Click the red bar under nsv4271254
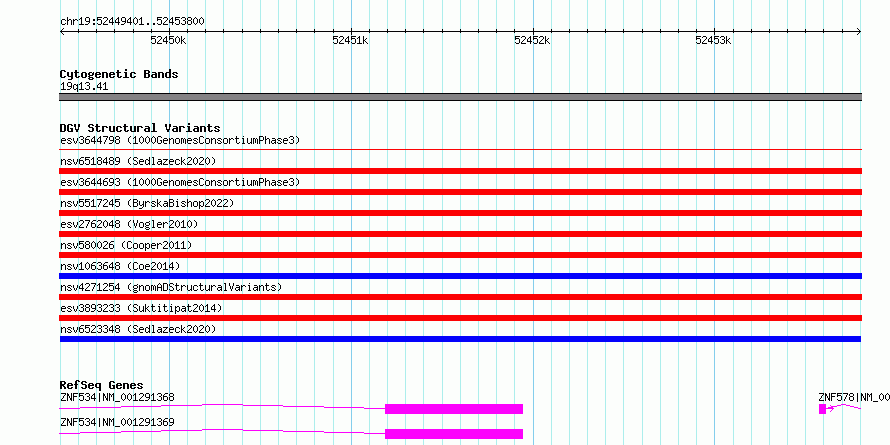The height and width of the screenshot is (445, 890). click(460, 297)
